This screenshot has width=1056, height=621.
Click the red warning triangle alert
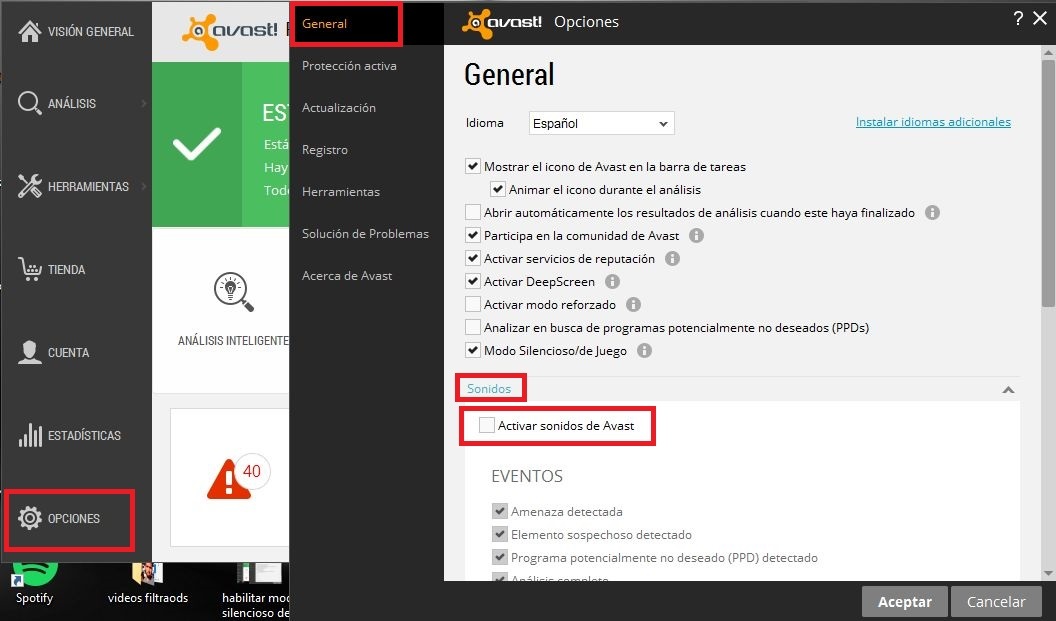pos(228,479)
